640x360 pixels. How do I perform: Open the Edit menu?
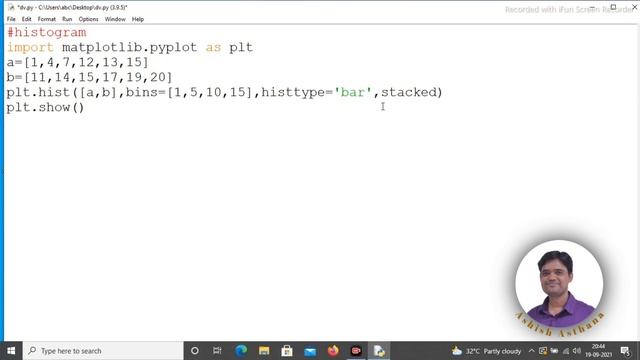tap(27, 19)
